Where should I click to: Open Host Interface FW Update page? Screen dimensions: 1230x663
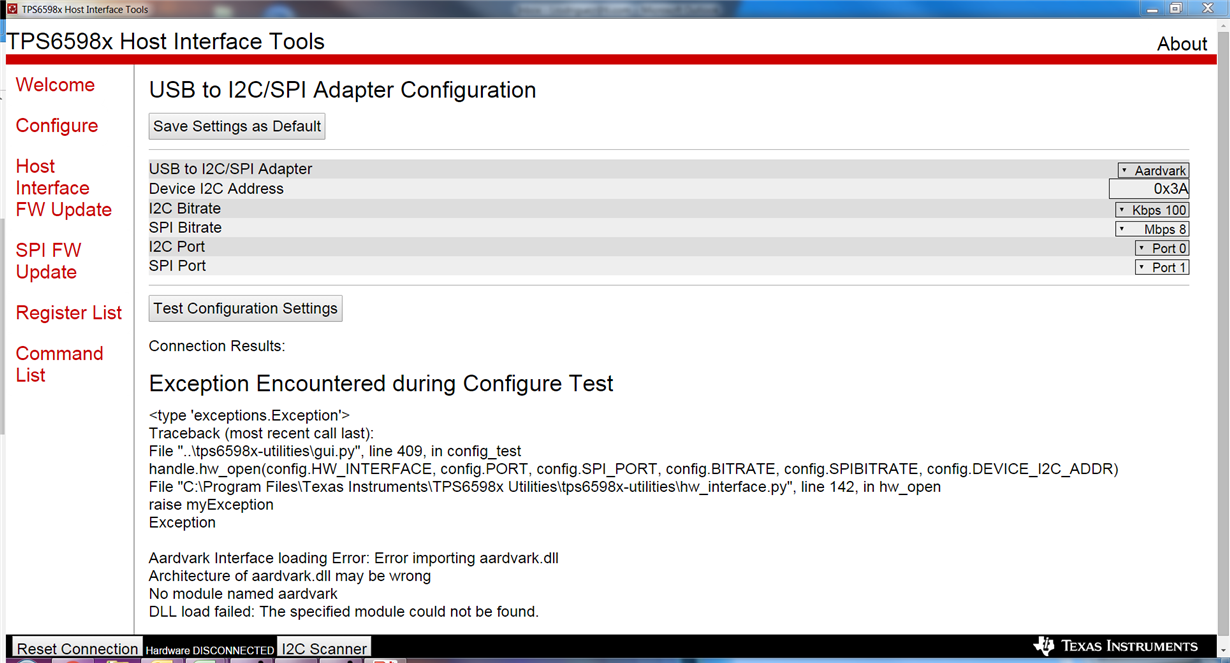[x=64, y=188]
